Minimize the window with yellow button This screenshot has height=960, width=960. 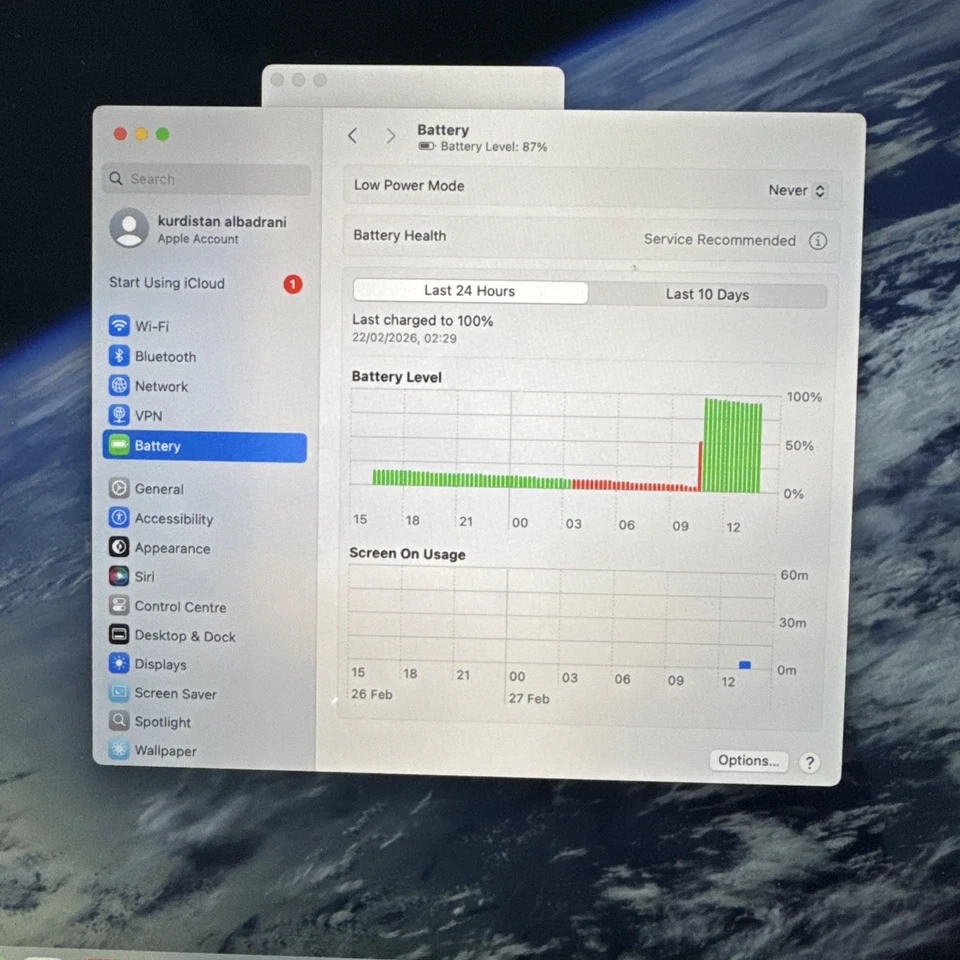pyautogui.click(x=141, y=134)
